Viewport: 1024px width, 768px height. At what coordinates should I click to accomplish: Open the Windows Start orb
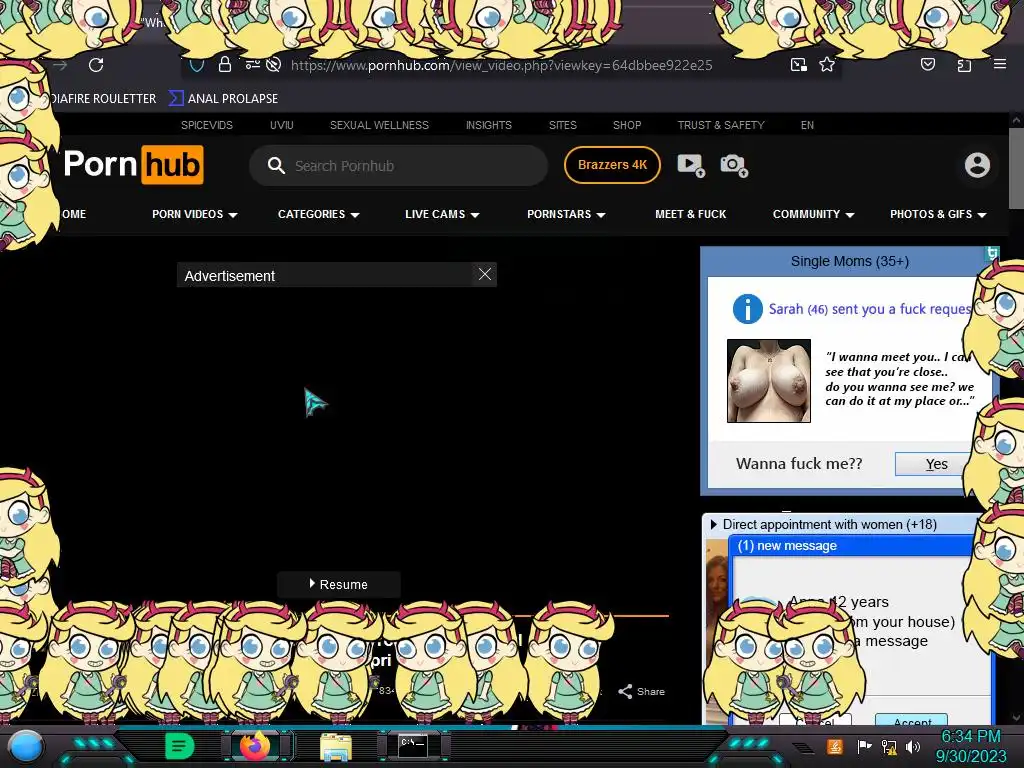pyautogui.click(x=26, y=746)
